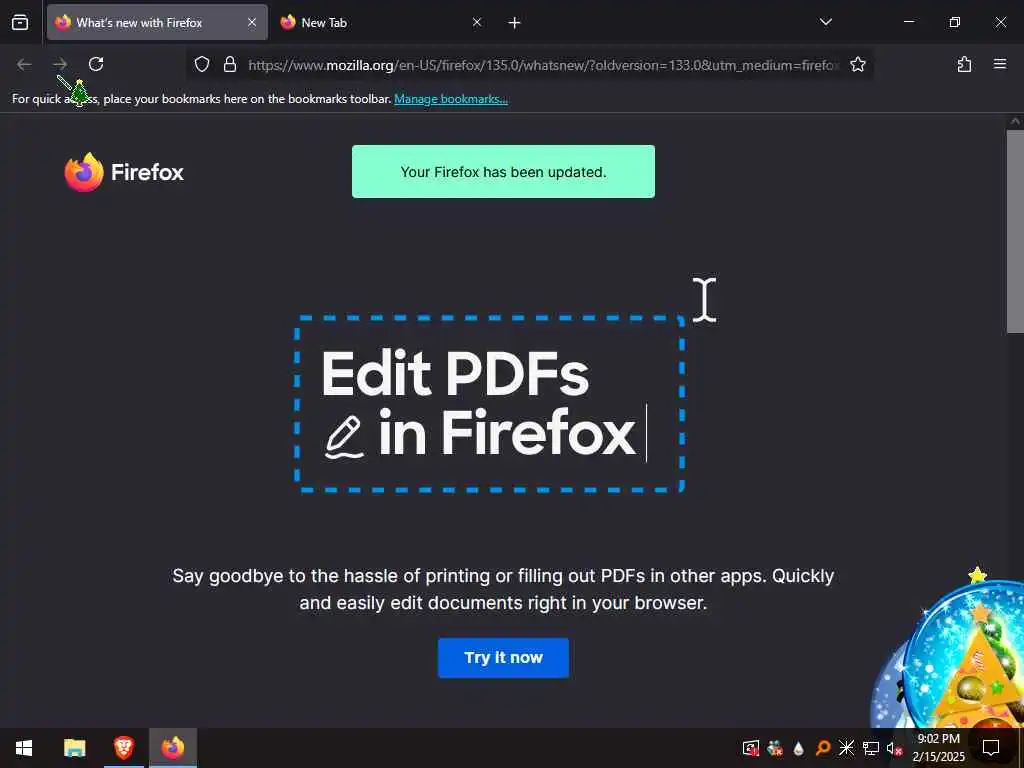Click the asterisk-shaped tray icon
1024x768 pixels.
click(846, 748)
